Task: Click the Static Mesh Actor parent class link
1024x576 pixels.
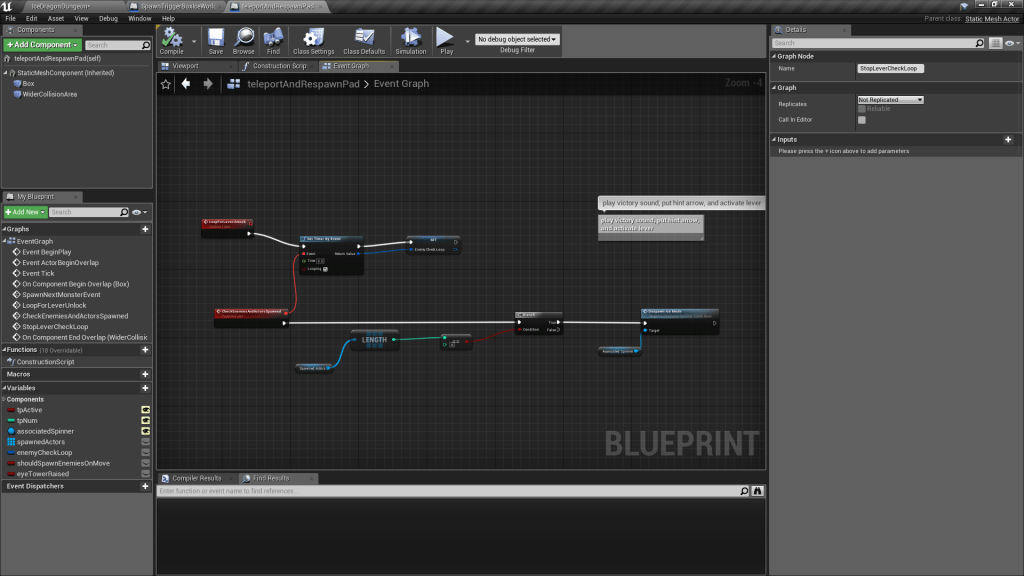Action: [x=991, y=18]
